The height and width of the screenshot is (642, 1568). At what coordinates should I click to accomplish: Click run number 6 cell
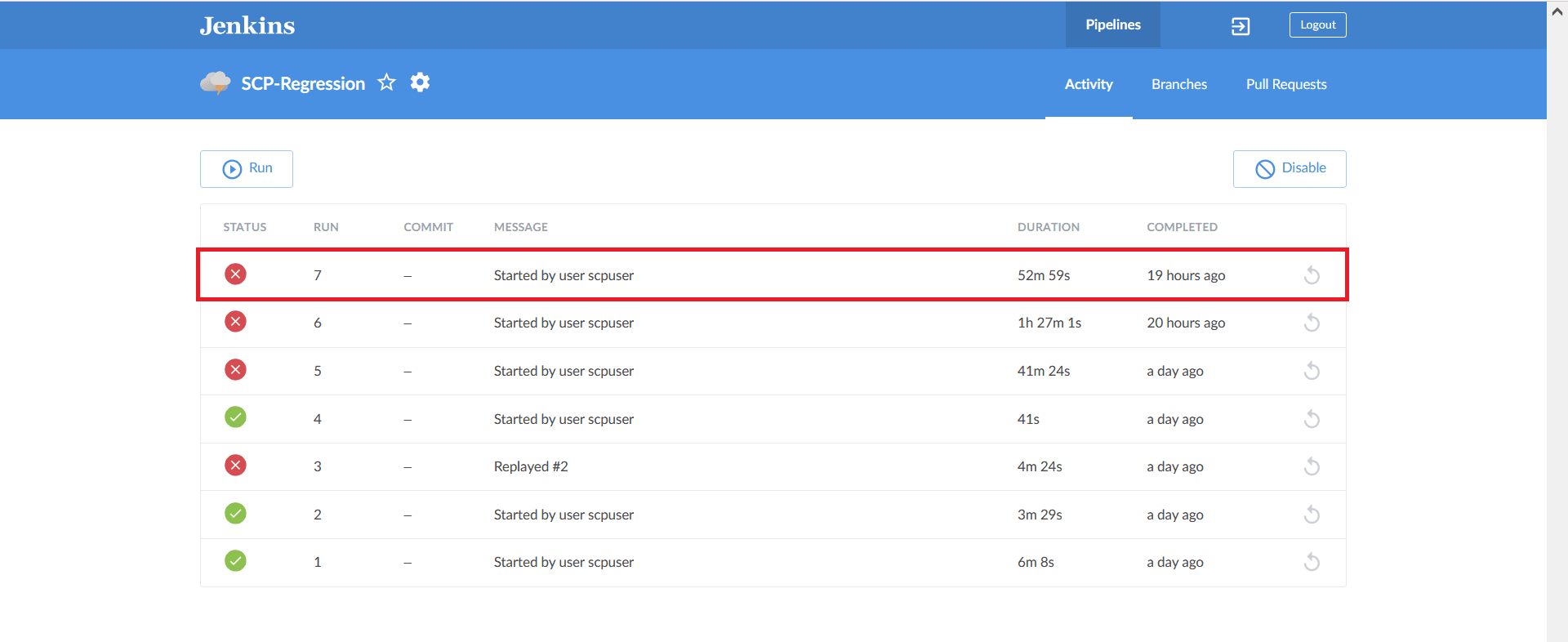318,323
